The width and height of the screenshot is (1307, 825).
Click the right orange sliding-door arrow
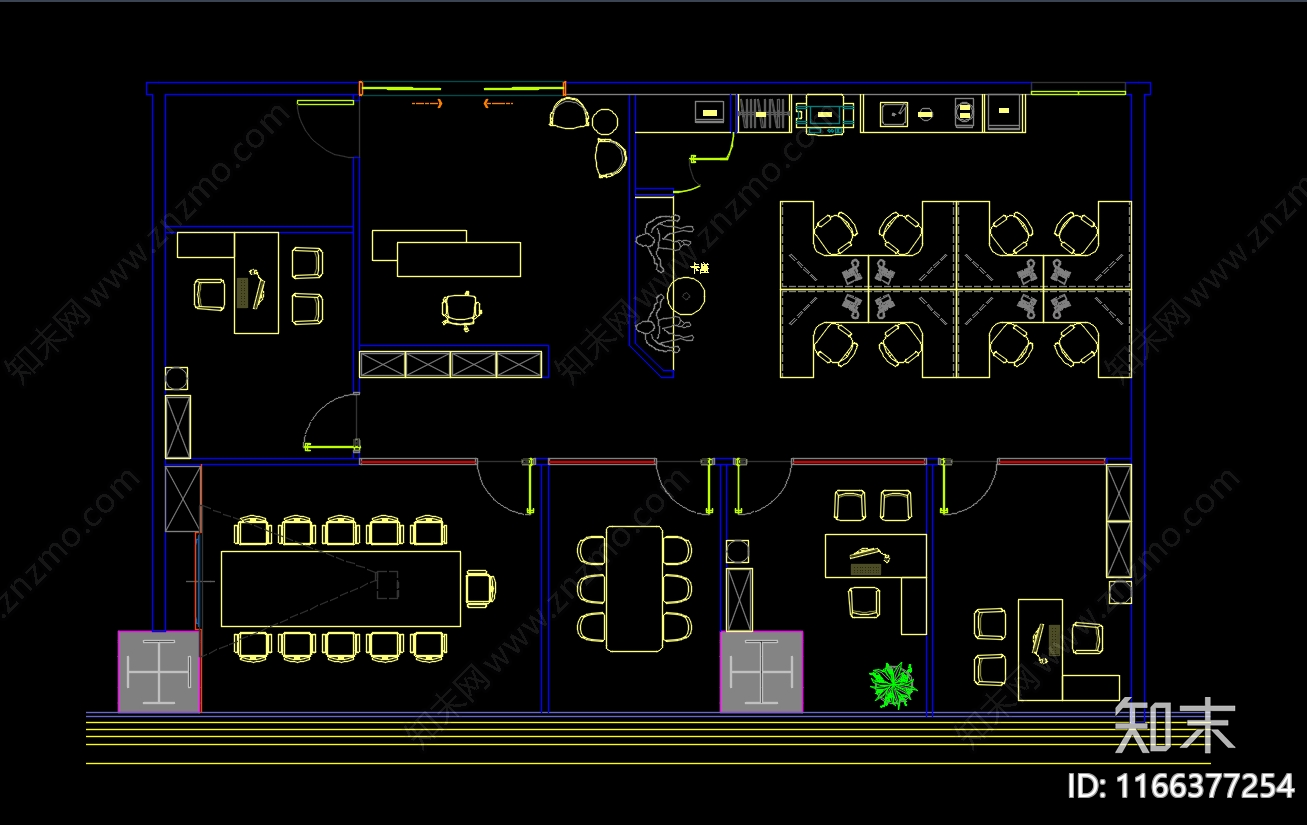(498, 103)
